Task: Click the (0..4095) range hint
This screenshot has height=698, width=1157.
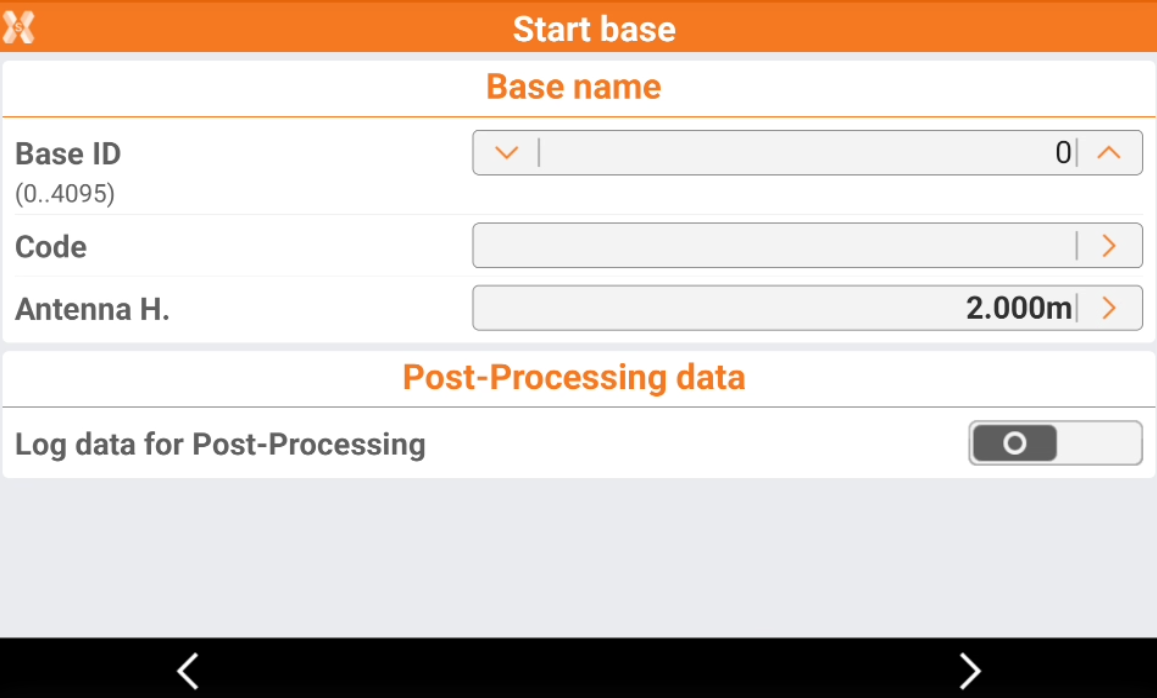Action: click(x=64, y=193)
